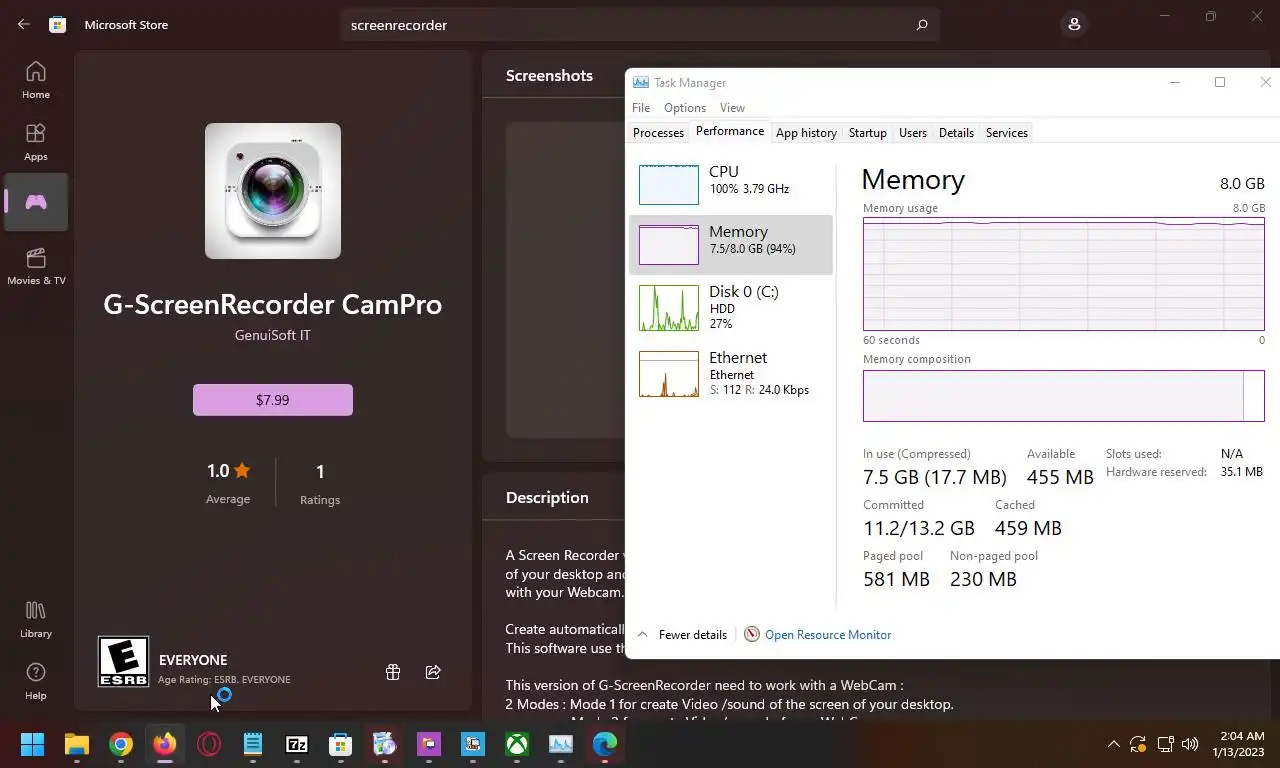Open Task Manager taskbar icon
This screenshot has width=1280, height=768.
561,744
